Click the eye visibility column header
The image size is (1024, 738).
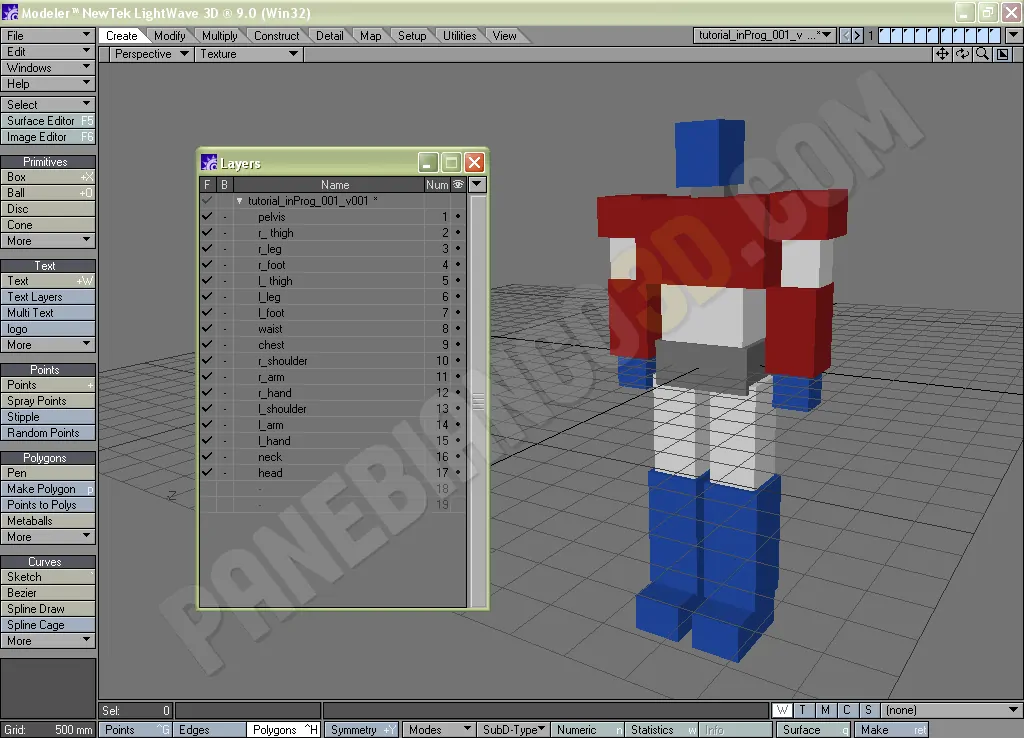tap(458, 185)
